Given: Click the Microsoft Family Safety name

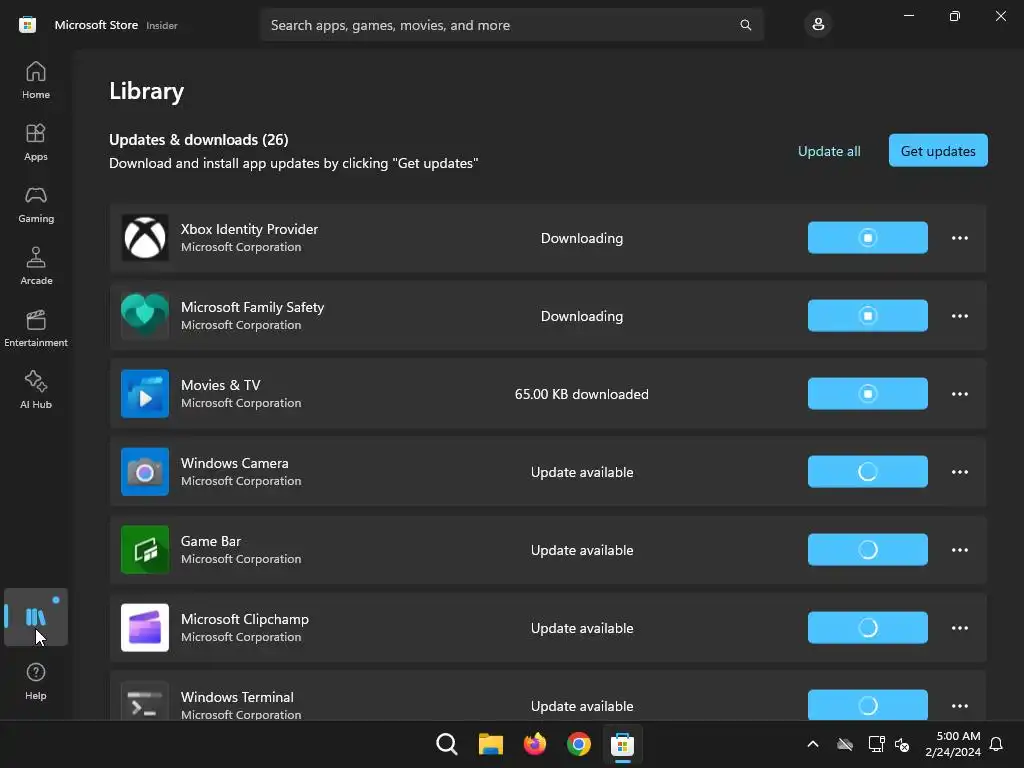Looking at the screenshot, I should coord(252,307).
